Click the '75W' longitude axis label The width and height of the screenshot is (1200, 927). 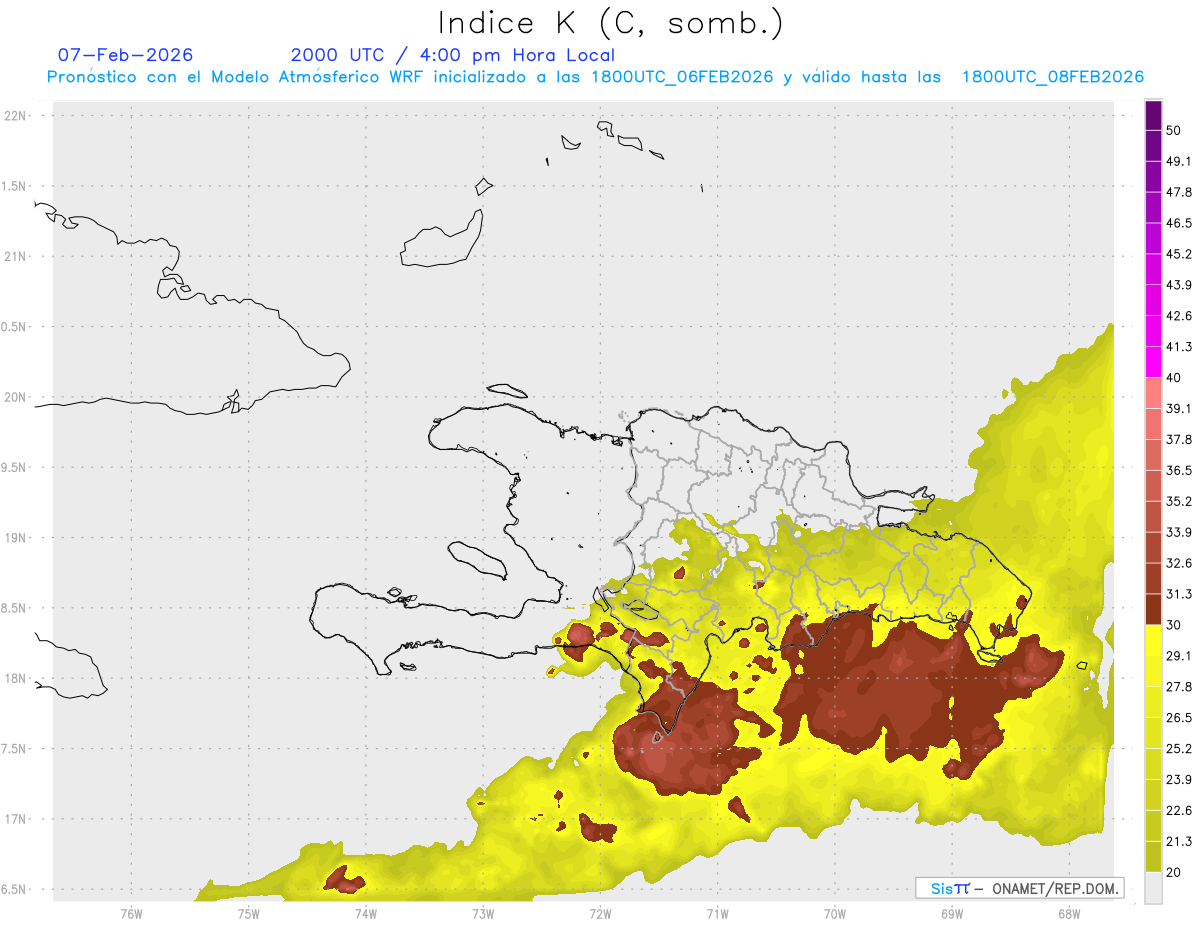(x=248, y=912)
